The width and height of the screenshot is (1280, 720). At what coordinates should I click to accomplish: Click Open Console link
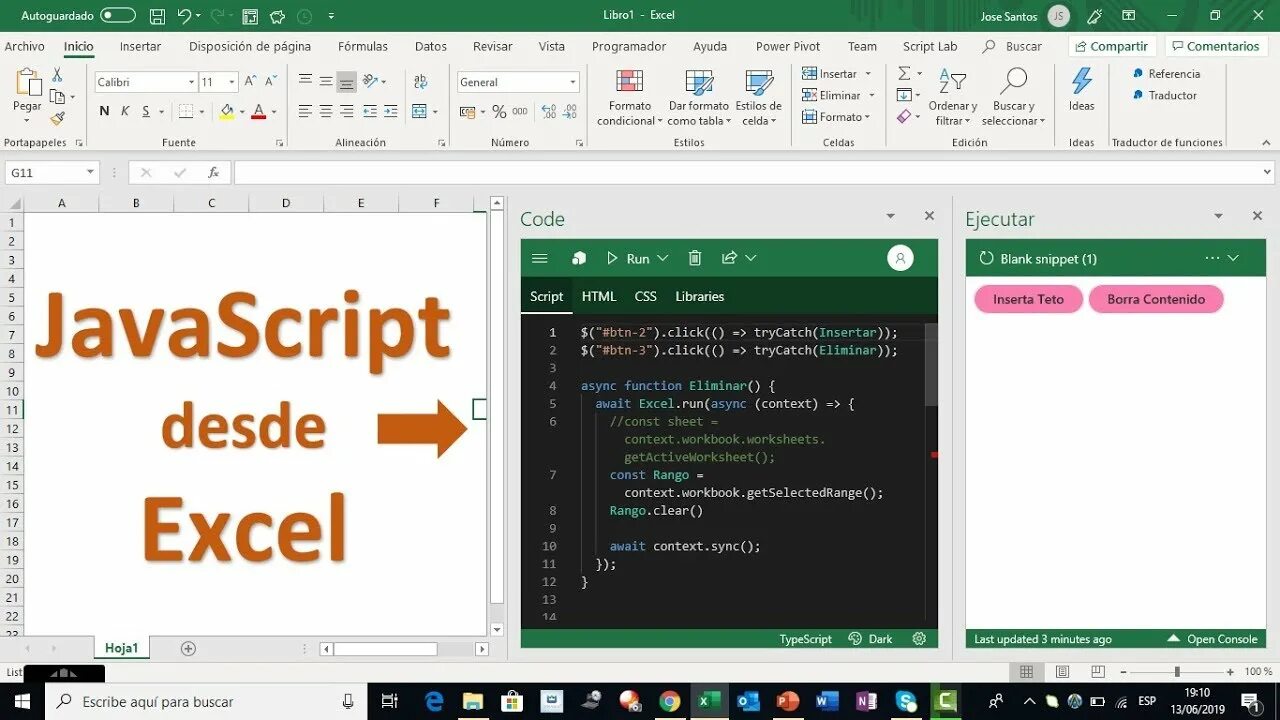pyautogui.click(x=1212, y=639)
